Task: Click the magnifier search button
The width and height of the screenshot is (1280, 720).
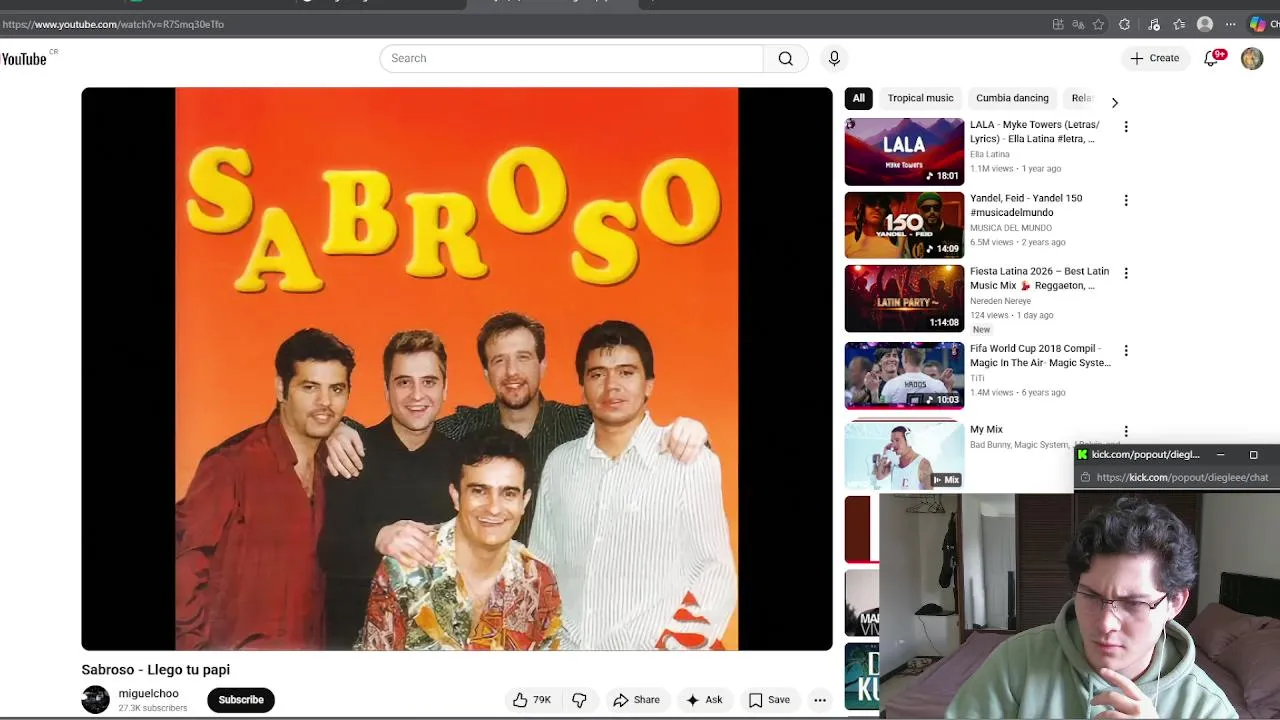Action: tap(786, 58)
